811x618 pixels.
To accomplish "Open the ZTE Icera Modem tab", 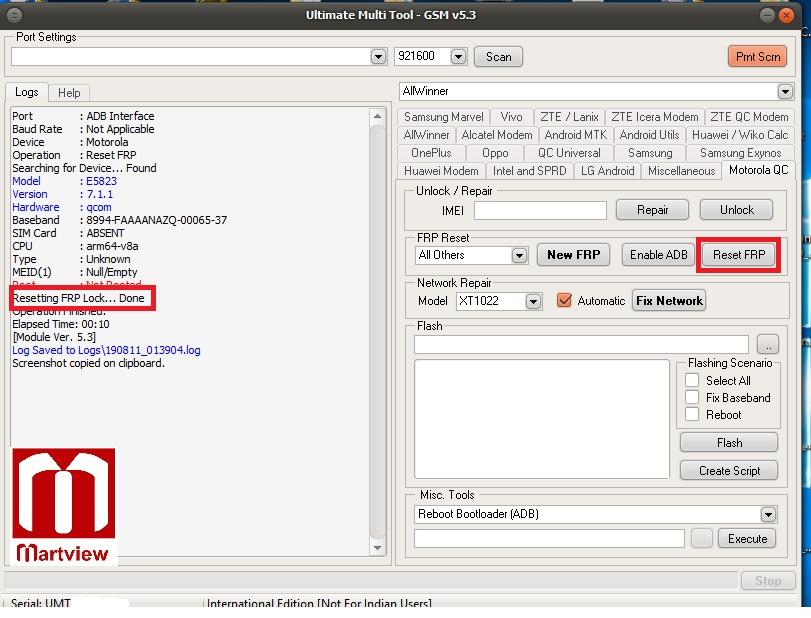I will [654, 117].
